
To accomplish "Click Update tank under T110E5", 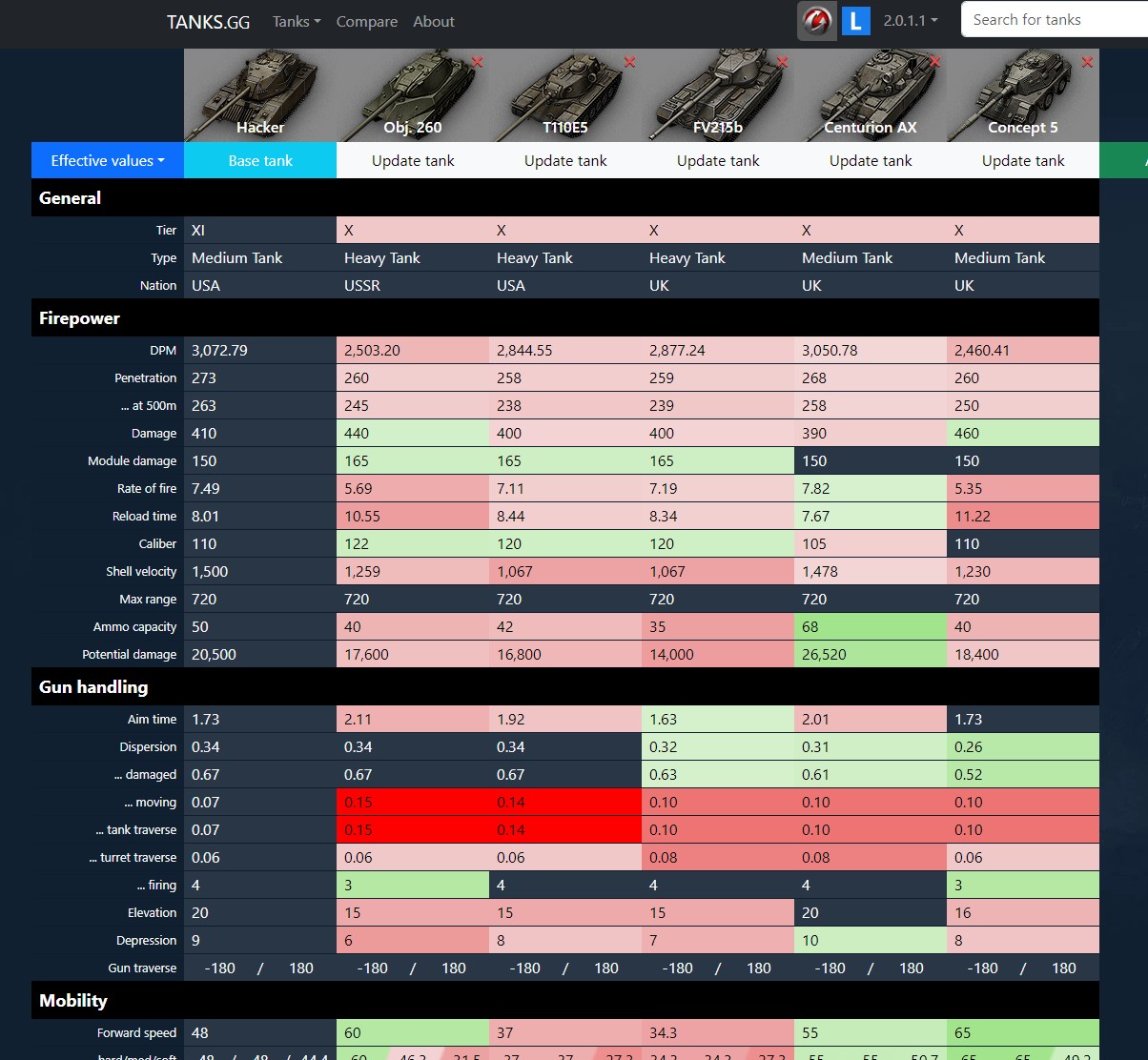I will (x=565, y=160).
